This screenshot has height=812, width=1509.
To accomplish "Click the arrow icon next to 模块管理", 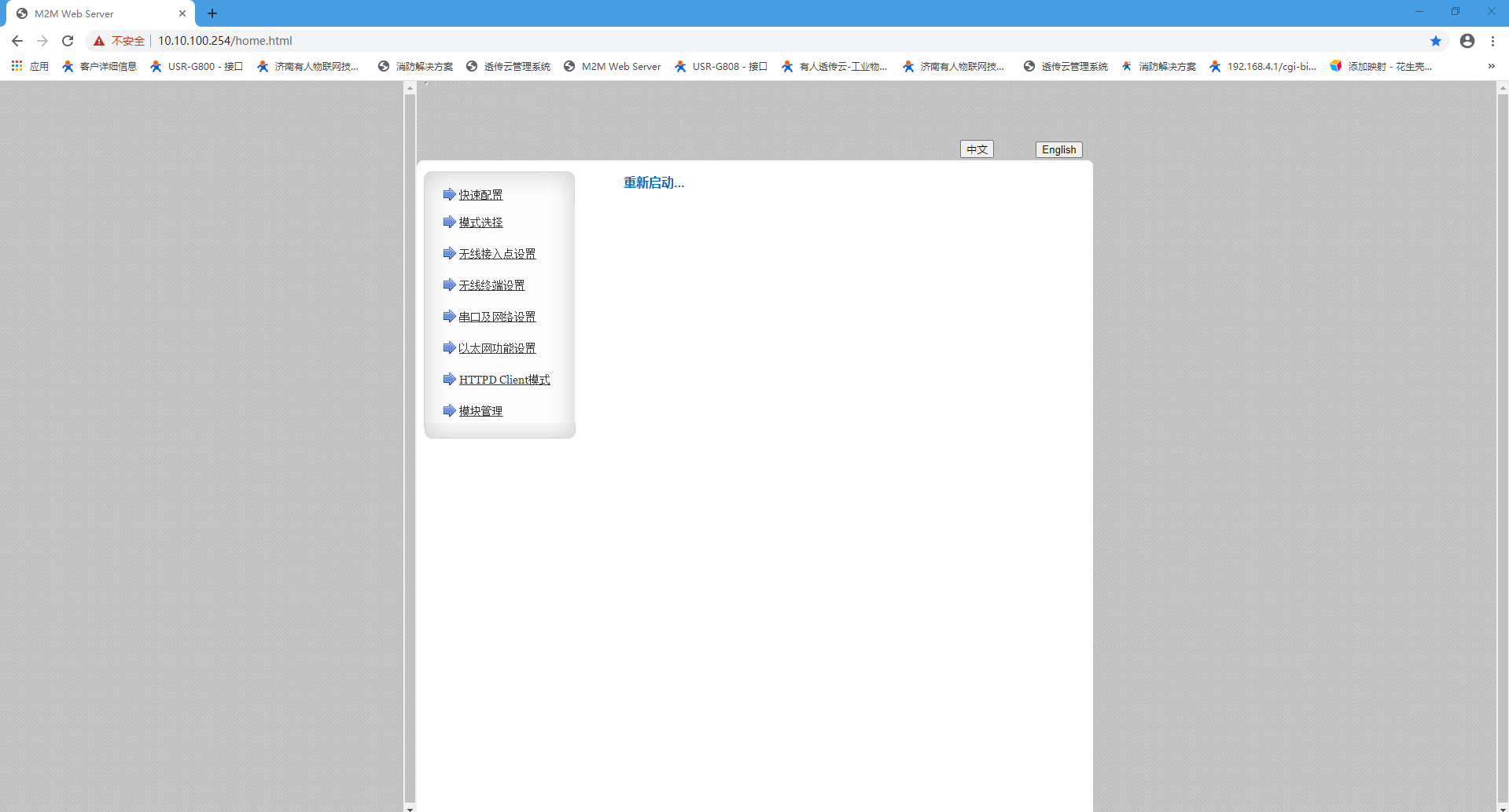I will [x=449, y=410].
